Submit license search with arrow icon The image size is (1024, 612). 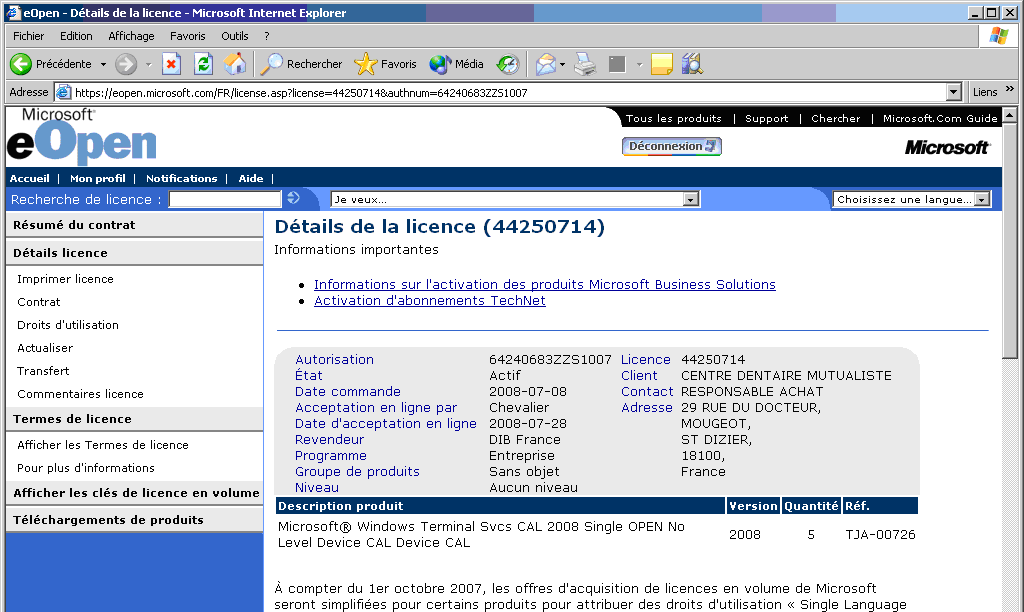[x=293, y=198]
